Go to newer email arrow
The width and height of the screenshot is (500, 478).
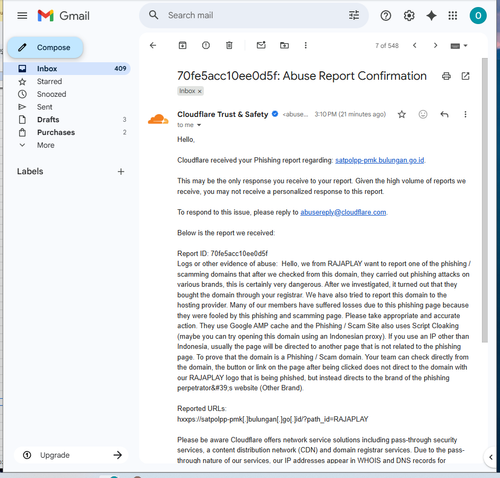point(415,45)
